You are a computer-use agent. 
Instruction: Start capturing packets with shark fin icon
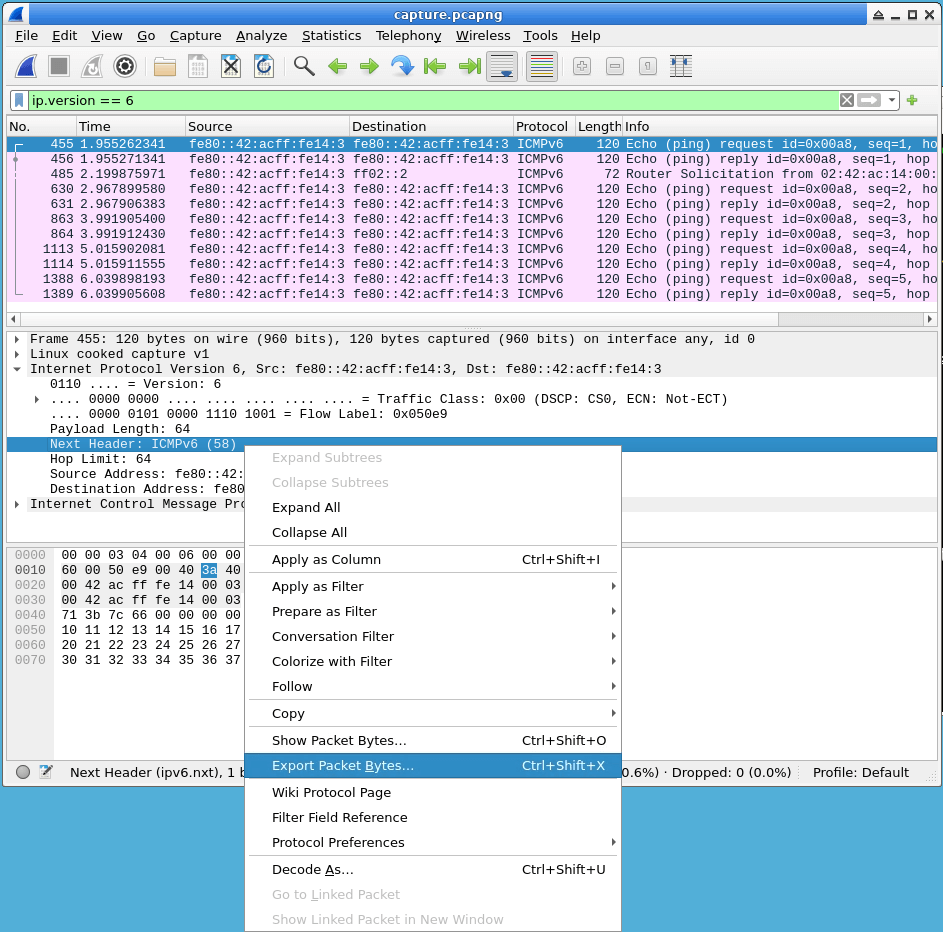(x=26, y=66)
